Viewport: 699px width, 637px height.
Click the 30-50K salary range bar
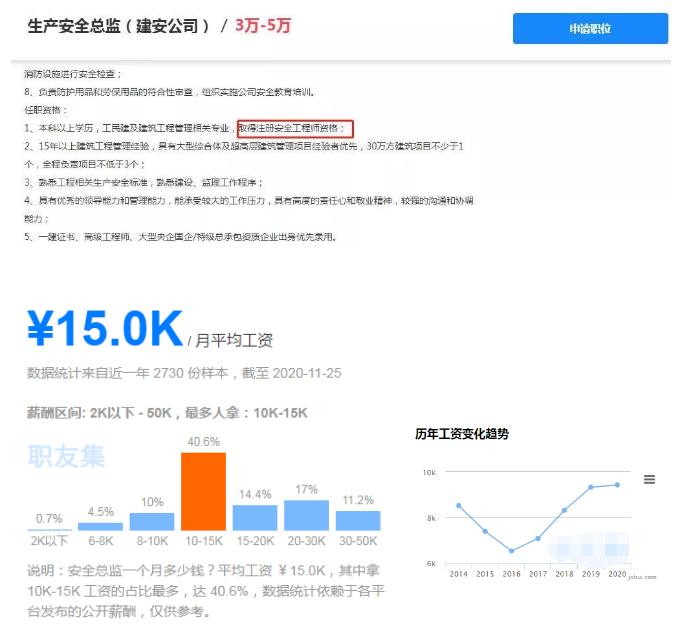(x=358, y=520)
